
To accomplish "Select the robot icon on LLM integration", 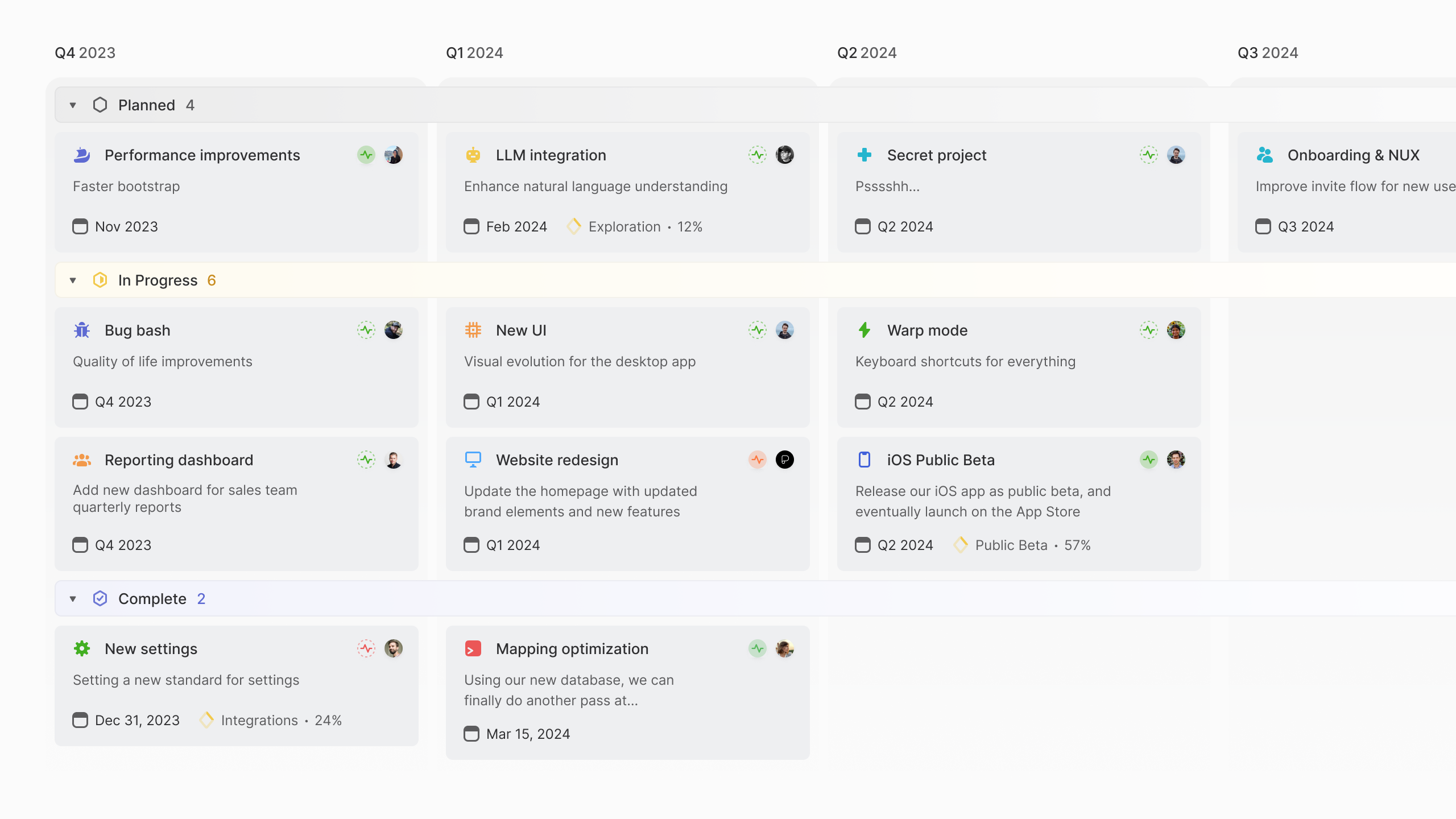I will 473,155.
